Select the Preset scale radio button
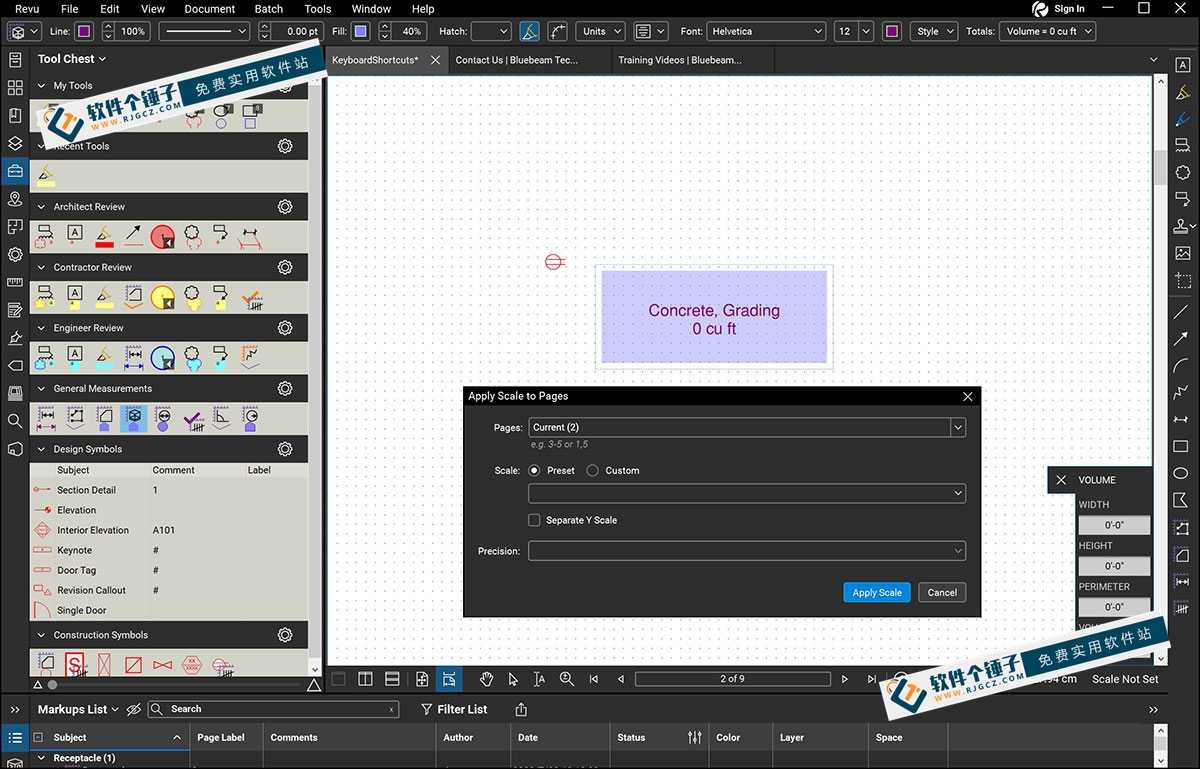 [x=534, y=470]
